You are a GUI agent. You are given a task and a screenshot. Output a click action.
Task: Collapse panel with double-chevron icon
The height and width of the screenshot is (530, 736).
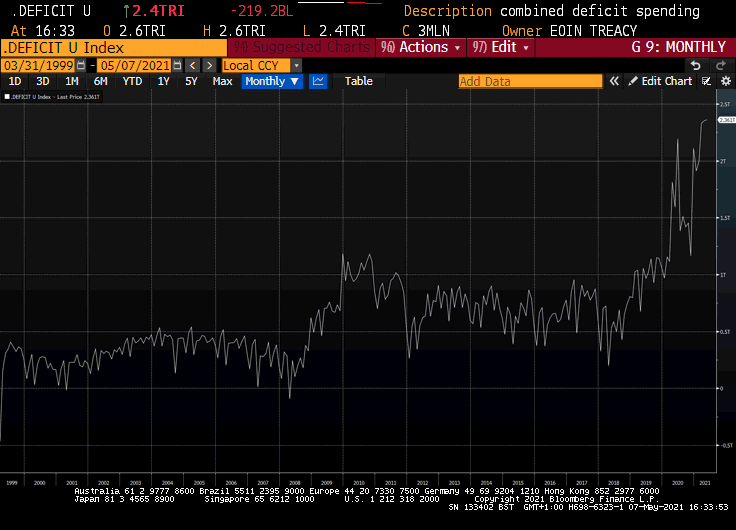click(614, 81)
